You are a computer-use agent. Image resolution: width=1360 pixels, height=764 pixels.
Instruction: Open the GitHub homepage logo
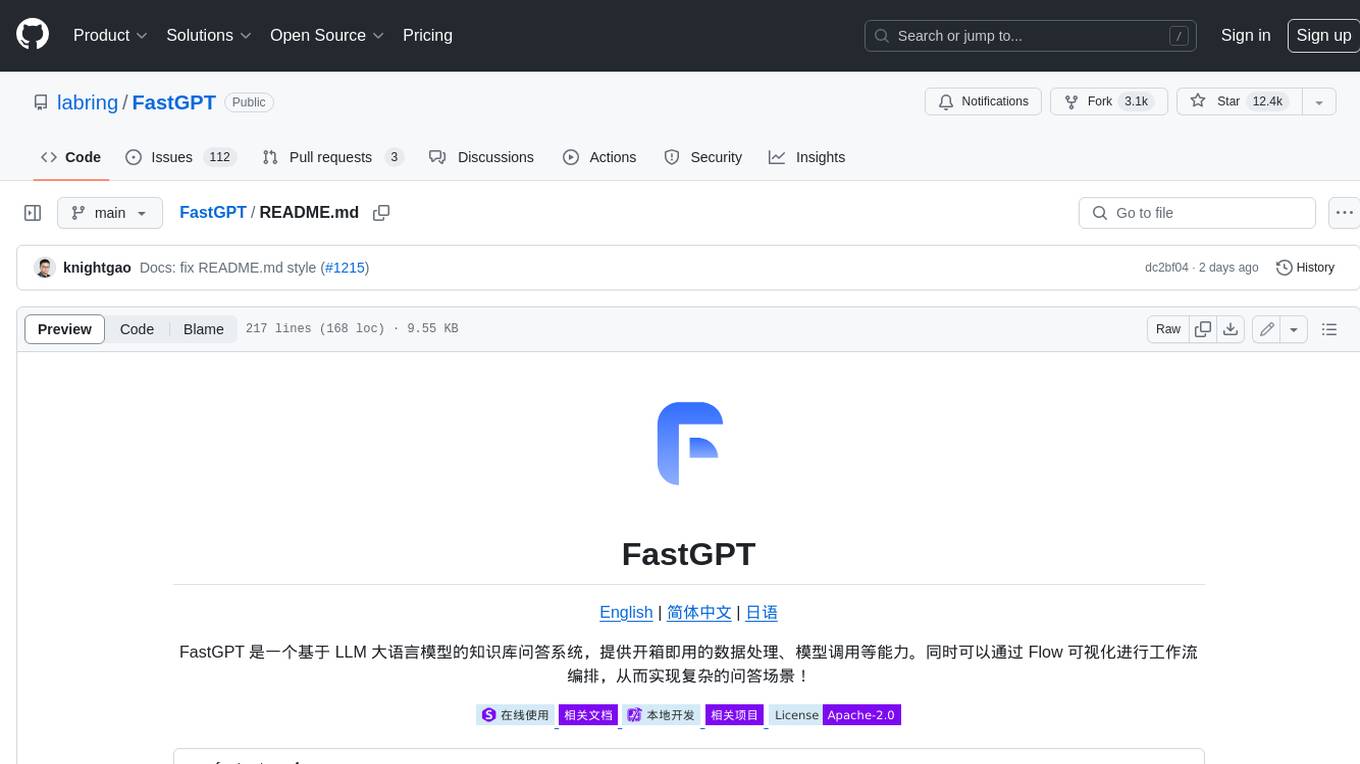pos(32,35)
